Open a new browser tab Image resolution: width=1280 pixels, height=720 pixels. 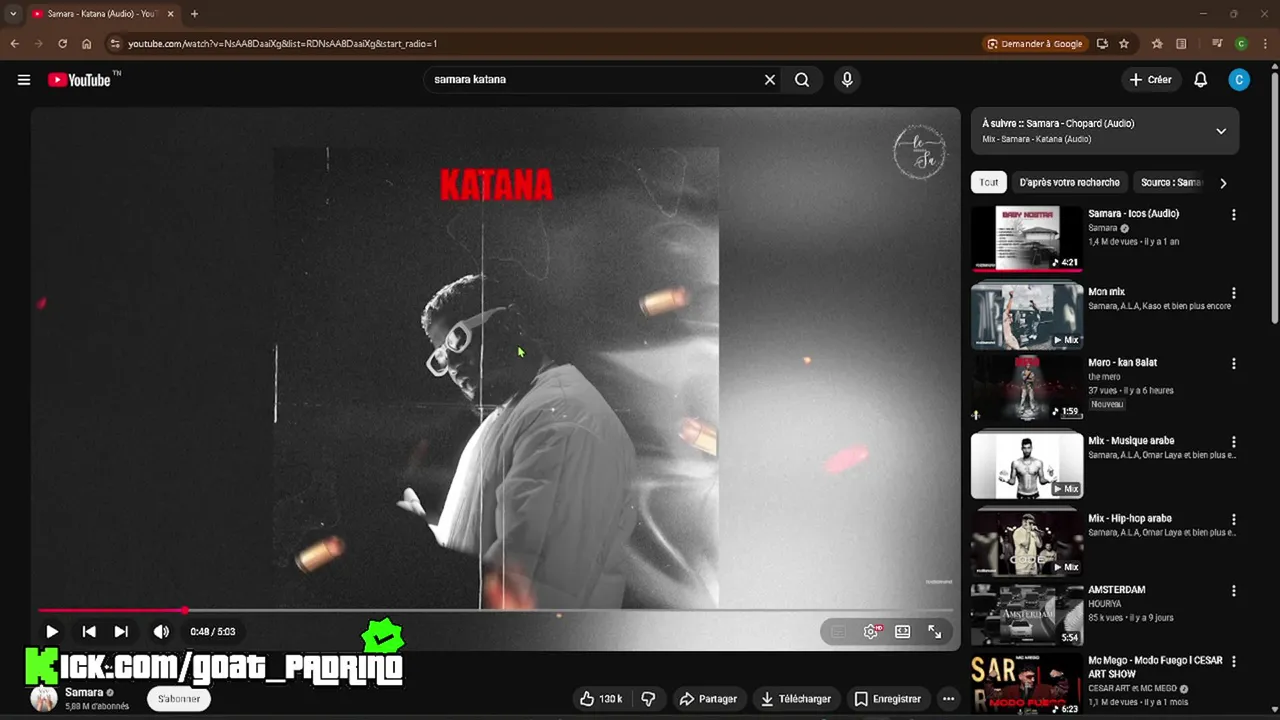pyautogui.click(x=194, y=14)
